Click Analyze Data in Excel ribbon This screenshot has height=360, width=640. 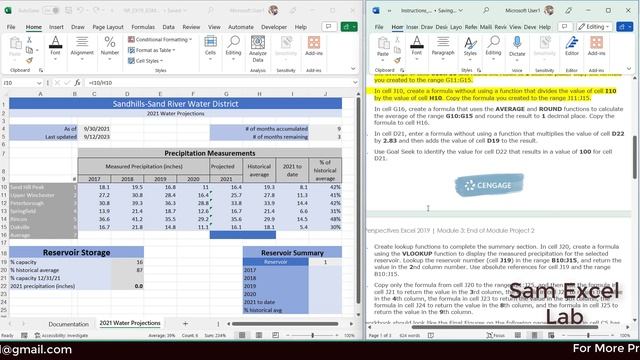click(x=258, y=49)
